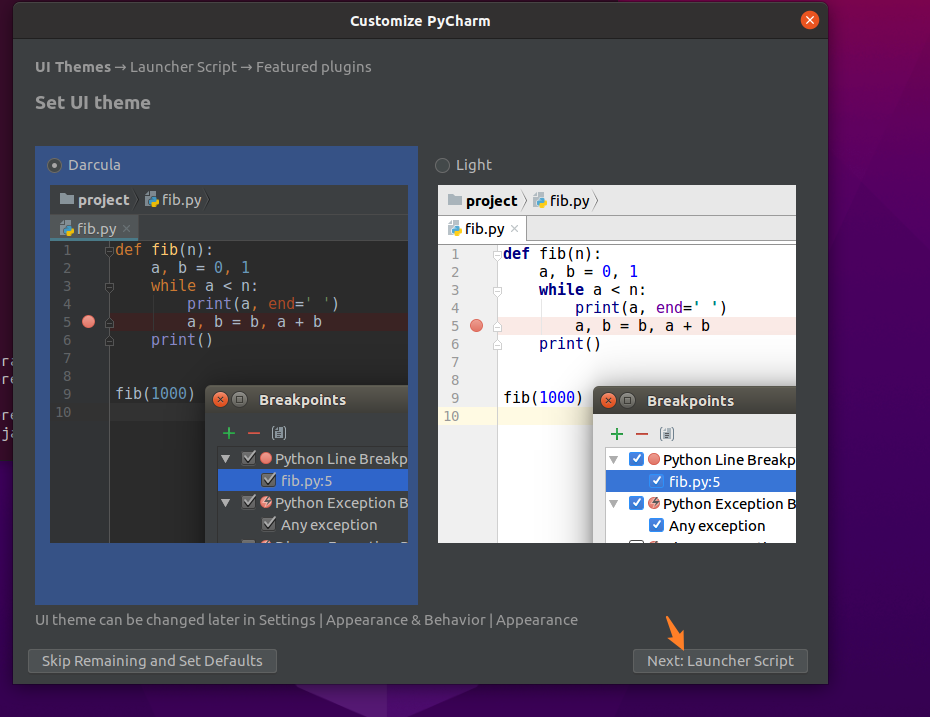The width and height of the screenshot is (930, 717).
Task: Toggle Any exception checkbox in Darcula preview
Action: 269,524
